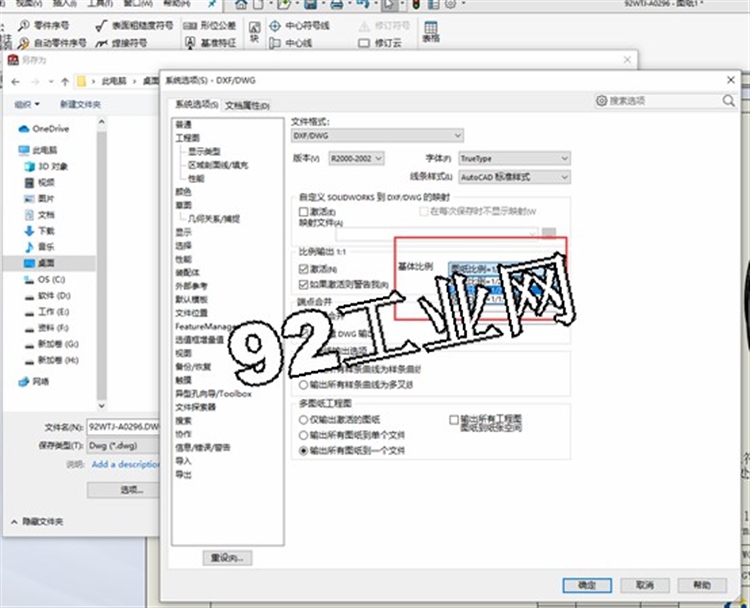Select 输出所有图纸到单个文件 radio button
750x608 pixels.
303,435
